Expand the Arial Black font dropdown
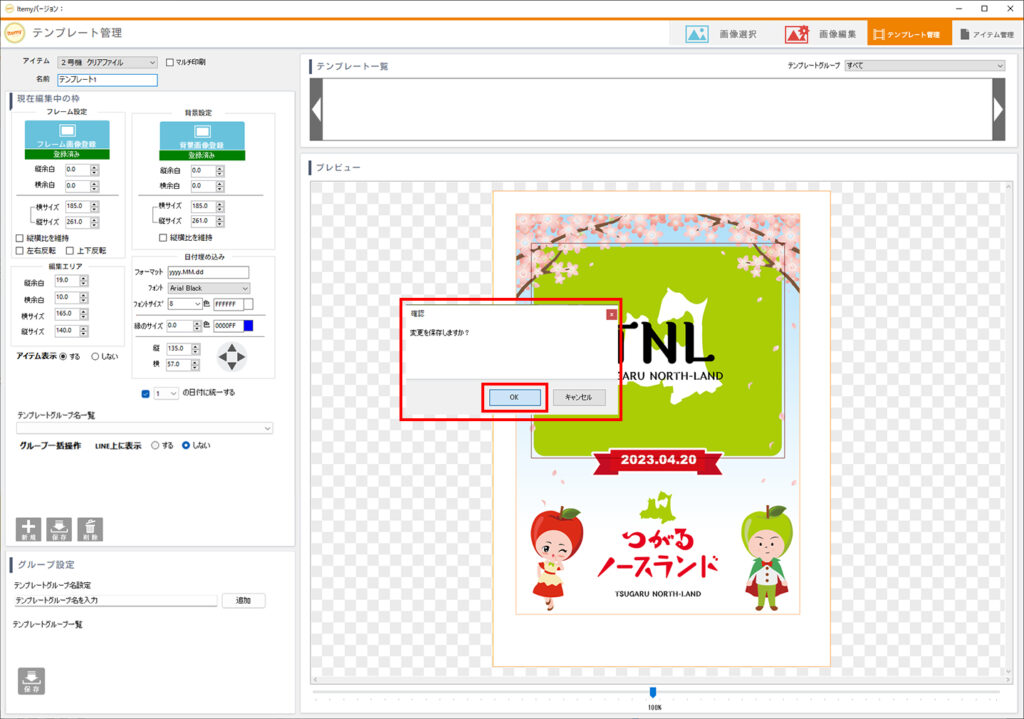 209,288
